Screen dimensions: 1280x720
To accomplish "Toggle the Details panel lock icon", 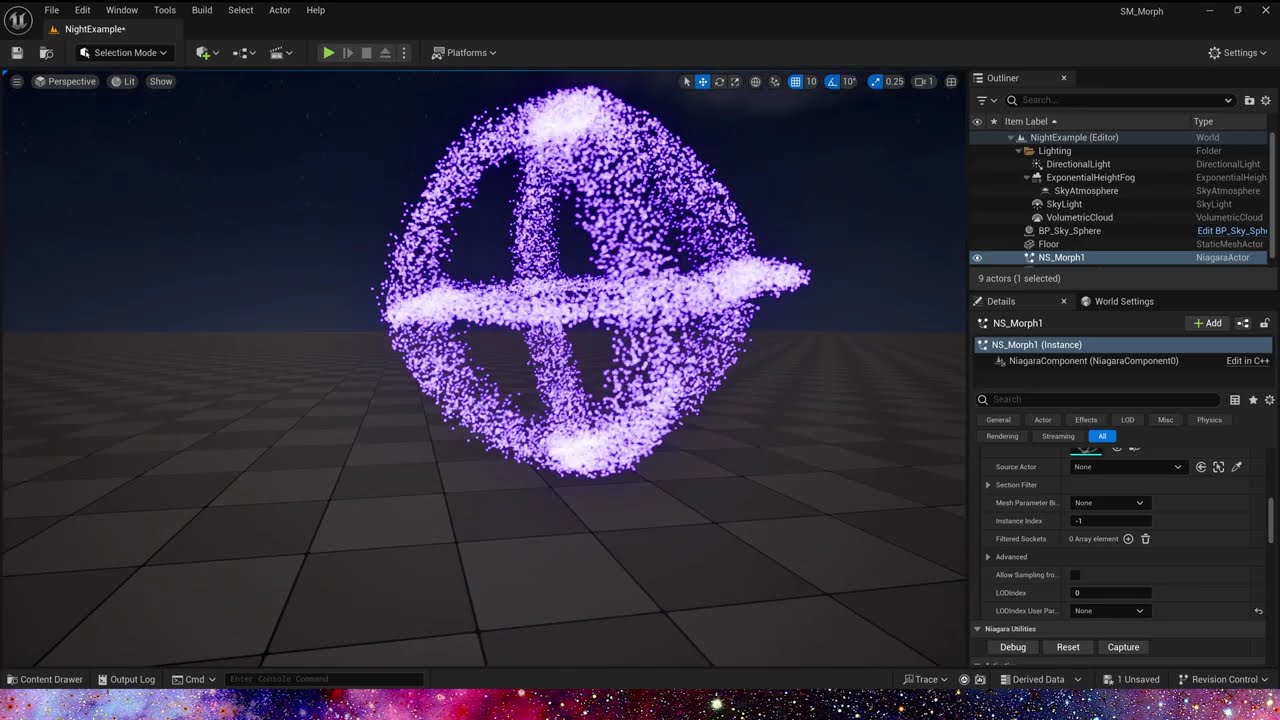I will 1264,323.
